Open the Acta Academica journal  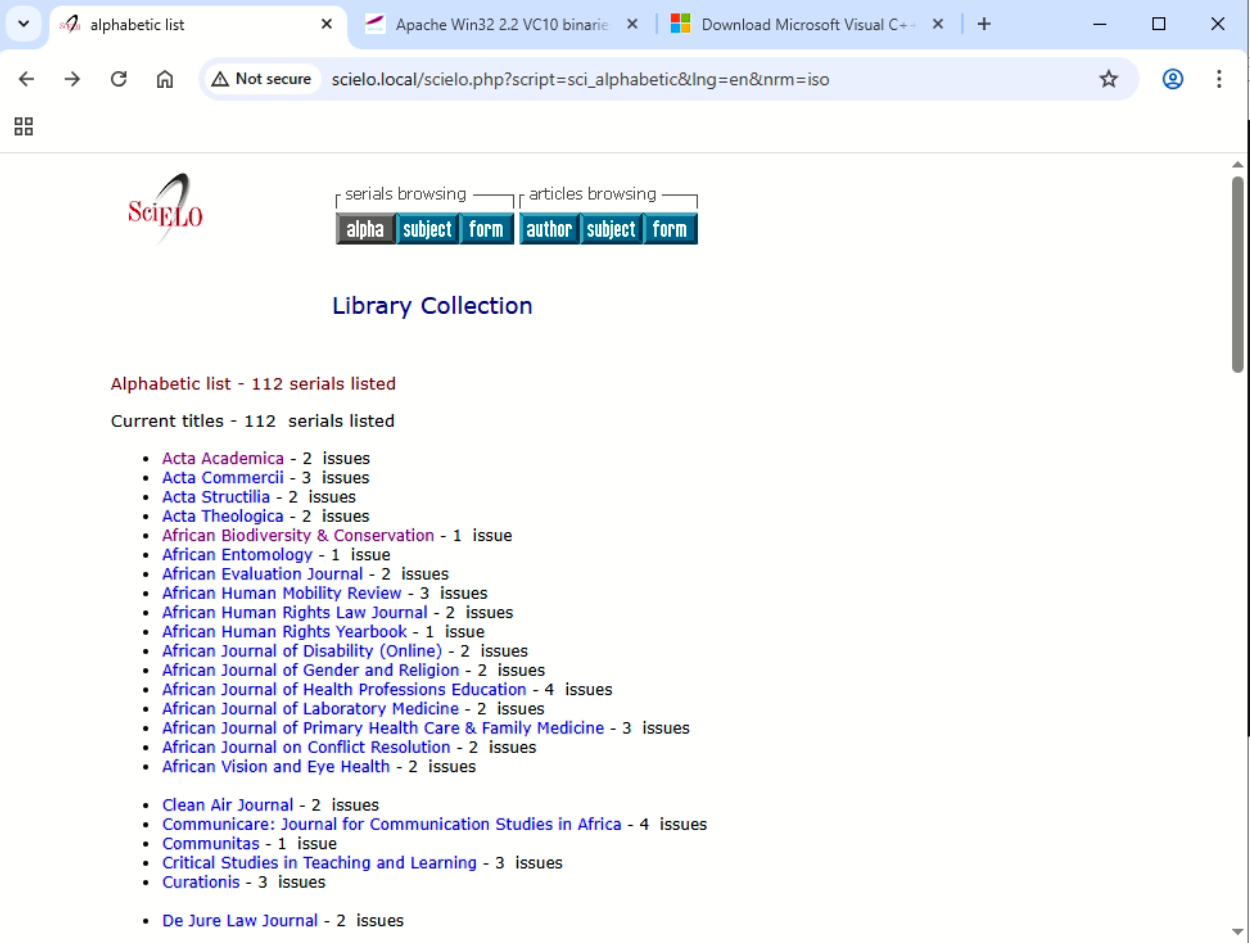[222, 458]
